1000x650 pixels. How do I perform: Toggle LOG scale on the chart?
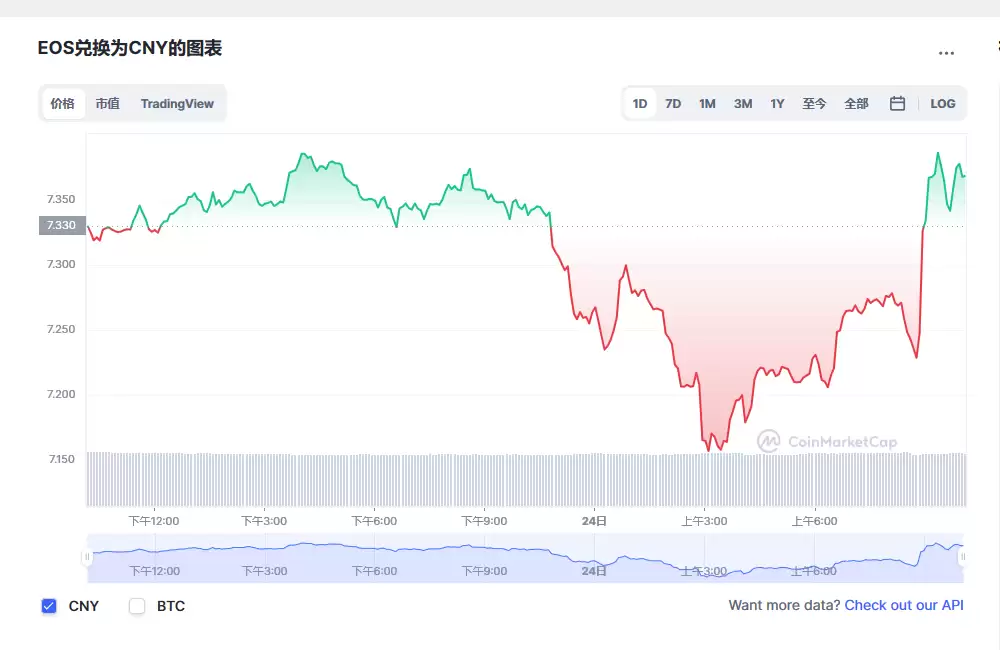pos(943,103)
